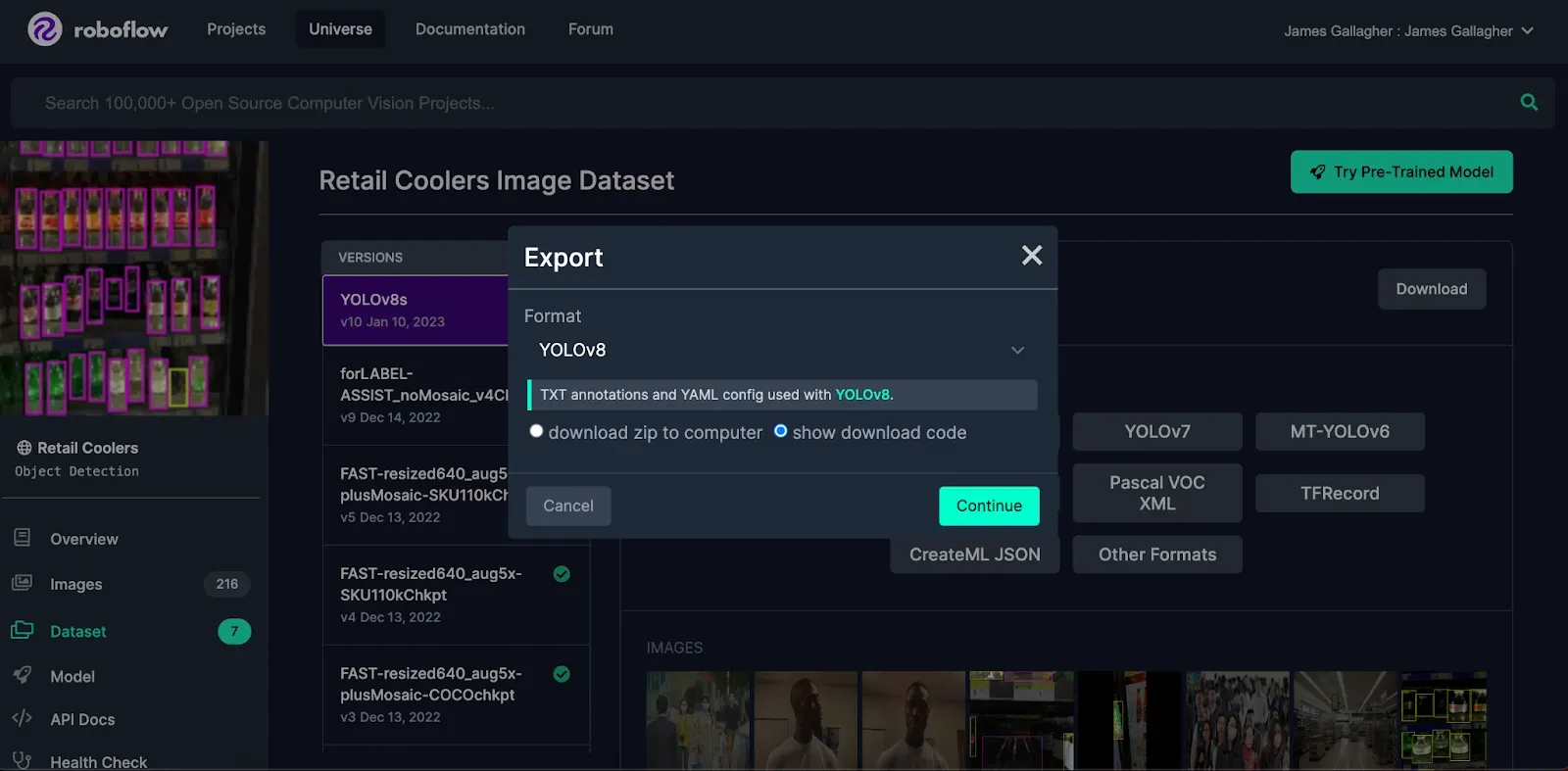This screenshot has height=771, width=1568.
Task: Click the Cancel button
Action: (568, 506)
